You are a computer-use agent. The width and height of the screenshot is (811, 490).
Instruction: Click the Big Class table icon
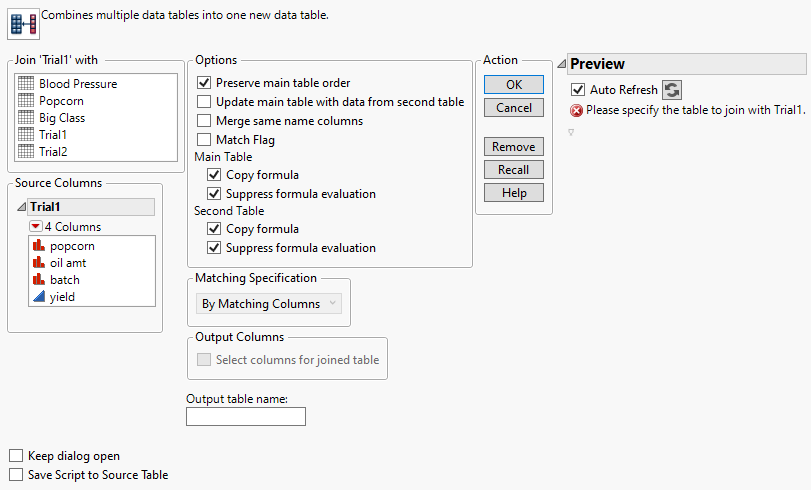click(x=26, y=118)
